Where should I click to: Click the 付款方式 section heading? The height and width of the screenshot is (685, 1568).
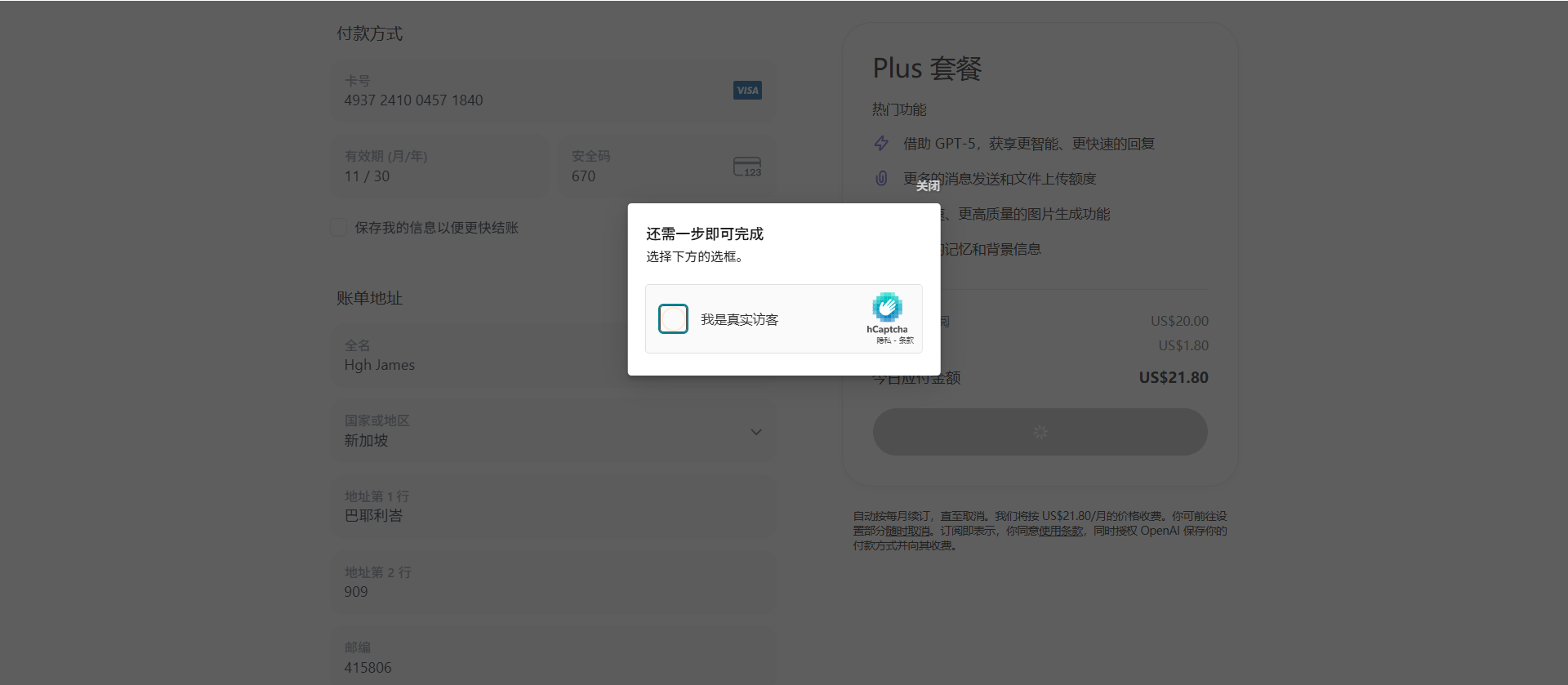[370, 33]
